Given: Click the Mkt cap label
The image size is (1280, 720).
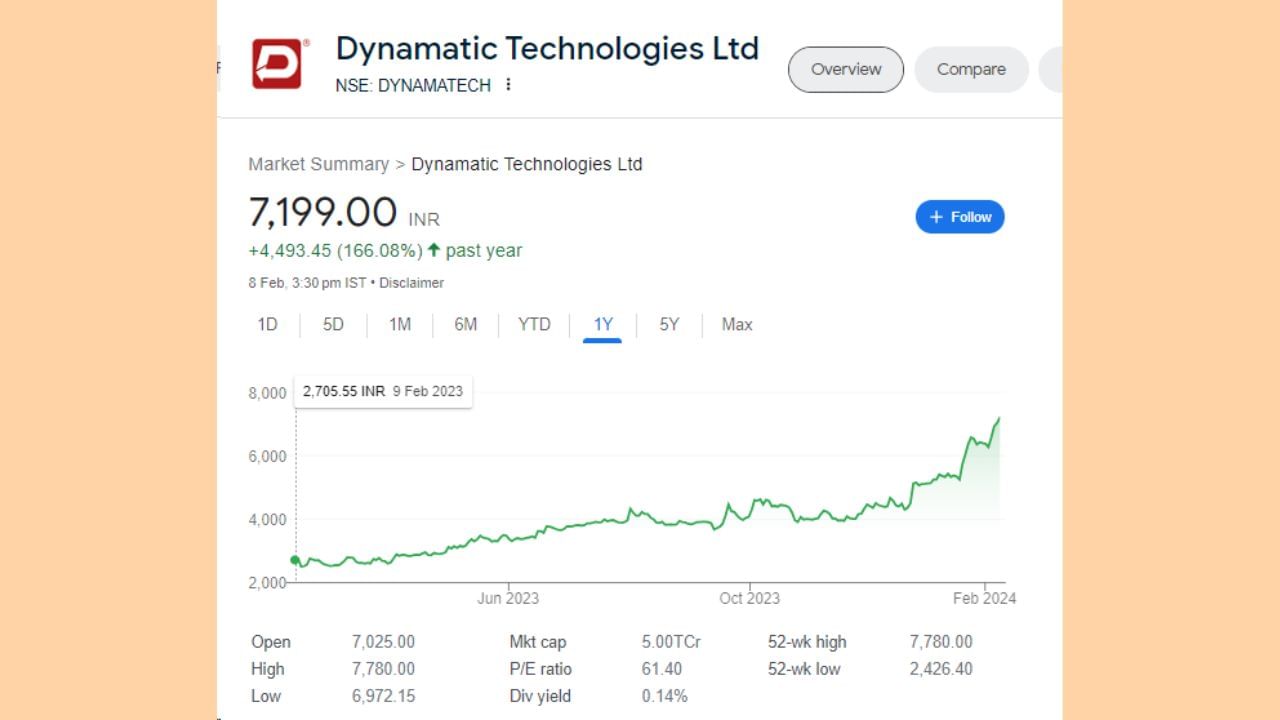Looking at the screenshot, I should 538,642.
